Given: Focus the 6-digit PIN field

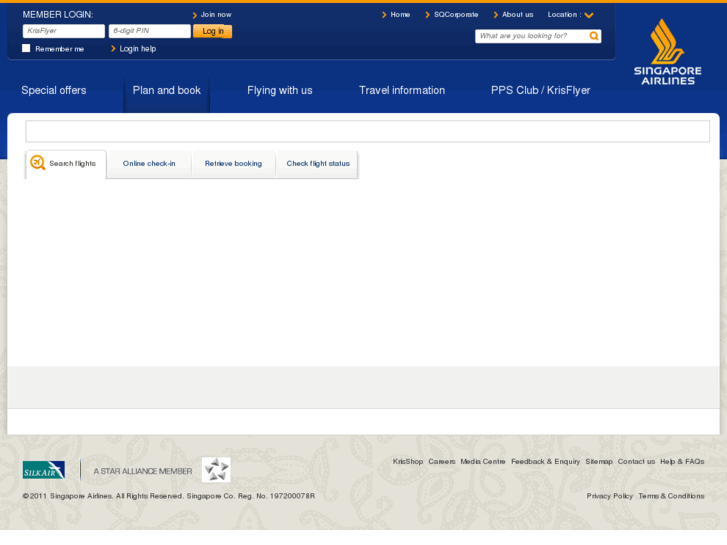Looking at the screenshot, I should click(149, 31).
